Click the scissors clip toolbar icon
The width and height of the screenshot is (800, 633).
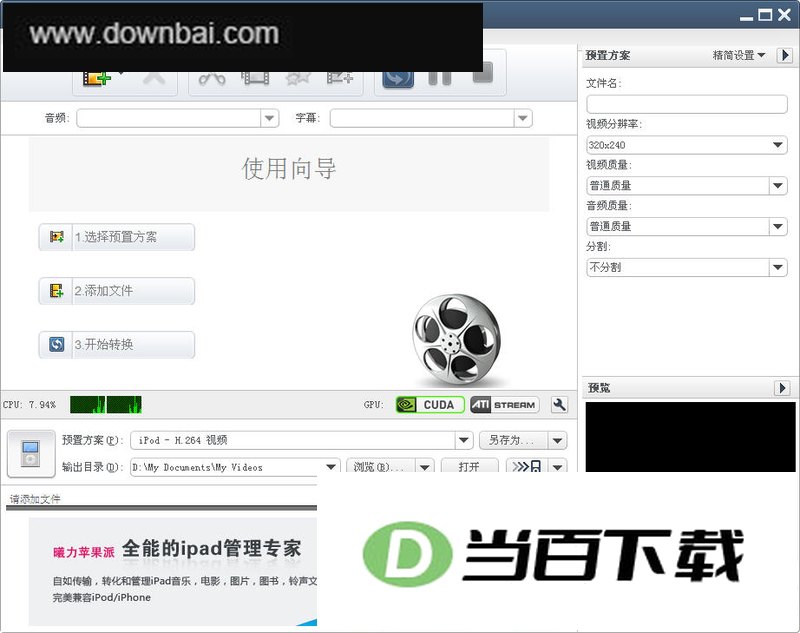(212, 79)
